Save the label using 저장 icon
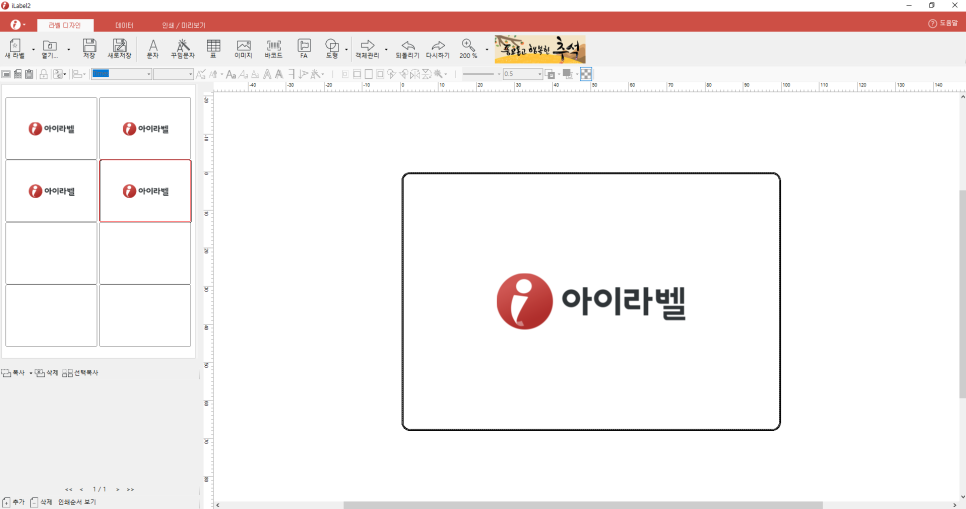This screenshot has width=966, height=509. pos(89,48)
